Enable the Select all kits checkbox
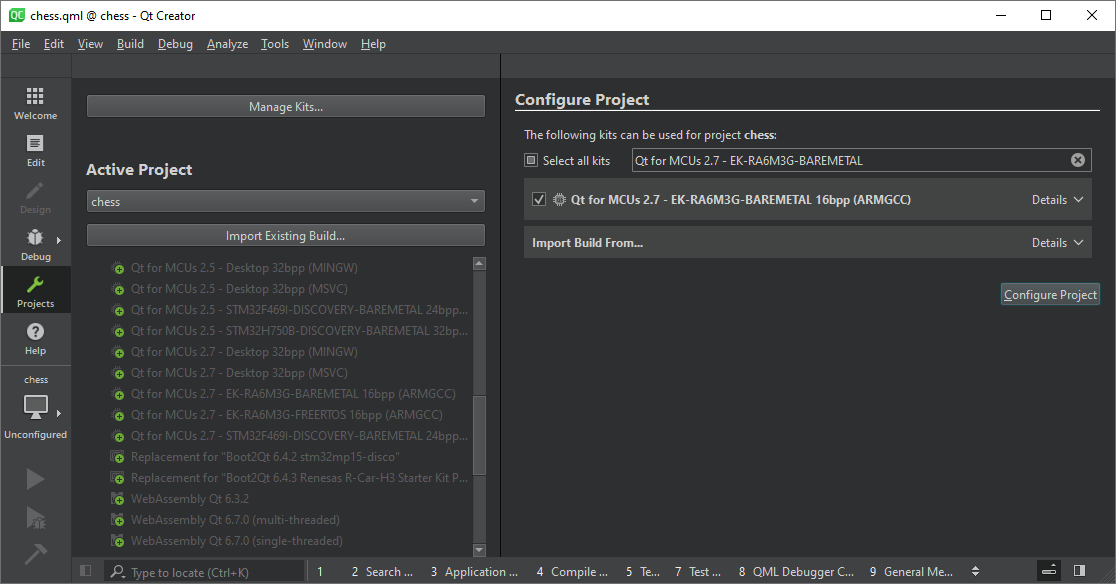Viewport: 1116px width, 584px height. click(x=529, y=159)
